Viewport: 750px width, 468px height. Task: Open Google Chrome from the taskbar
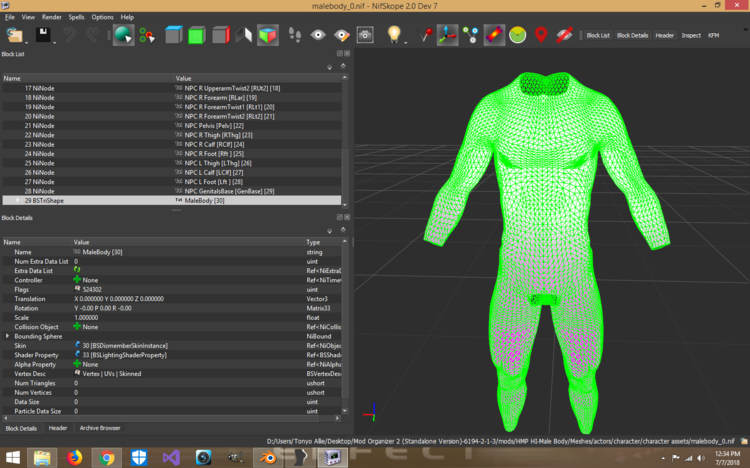(106, 457)
